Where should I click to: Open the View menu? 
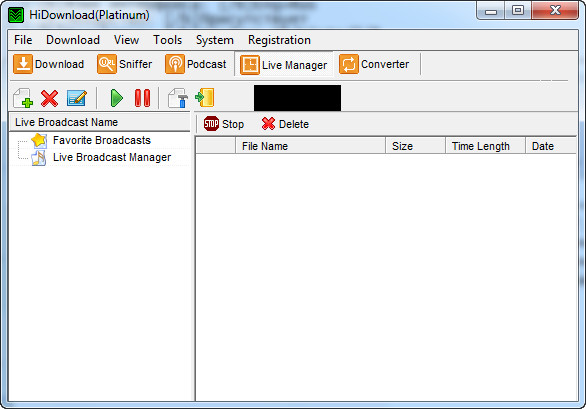126,40
